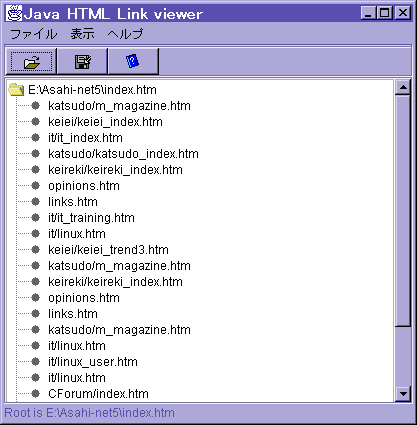The width and height of the screenshot is (417, 425).
Task: Open the ファイル menu
Action: pyautogui.click(x=34, y=34)
